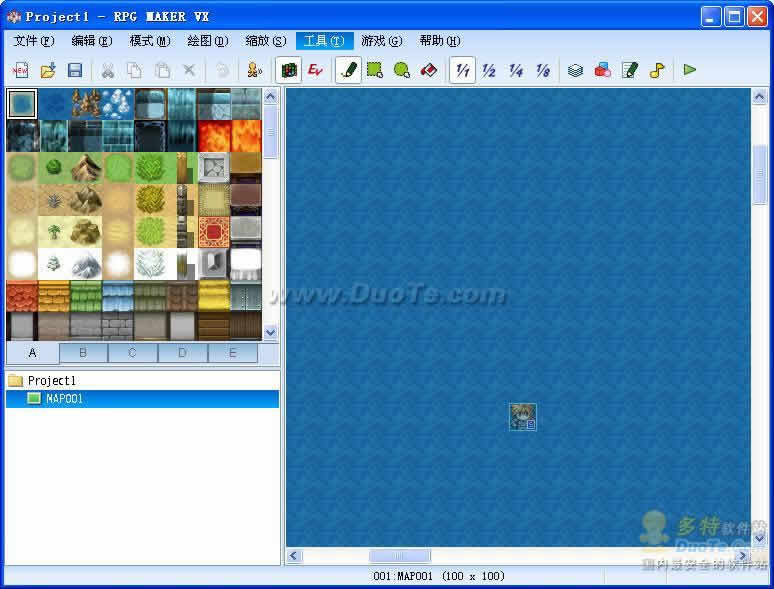The image size is (774, 589).
Task: Click map view scroll left arrow
Action: [294, 556]
